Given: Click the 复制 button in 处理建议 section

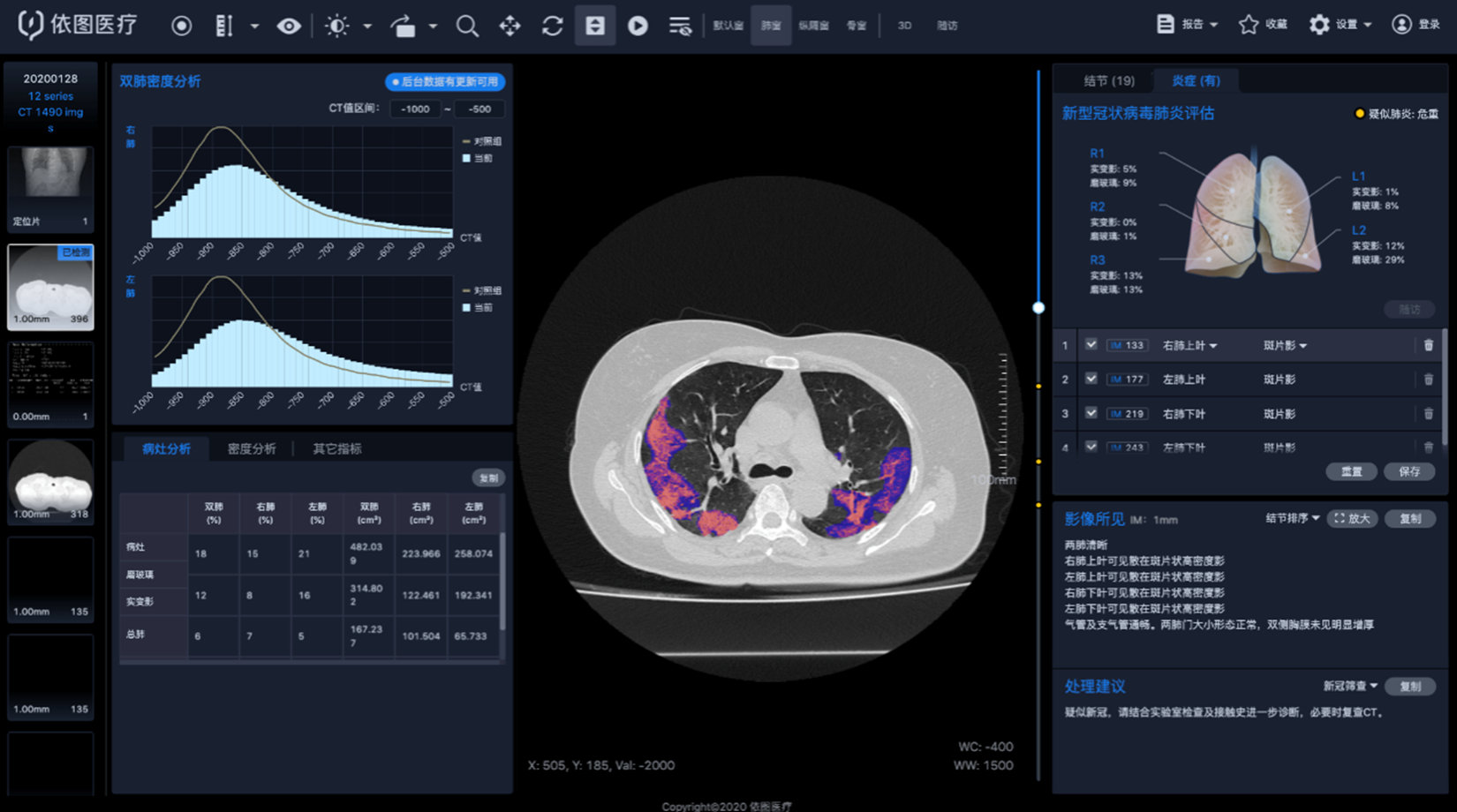Looking at the screenshot, I should click(x=1410, y=686).
